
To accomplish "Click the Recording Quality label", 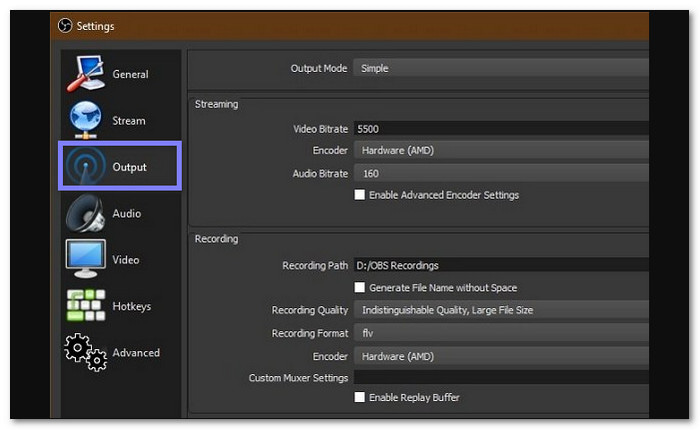I will 310,310.
